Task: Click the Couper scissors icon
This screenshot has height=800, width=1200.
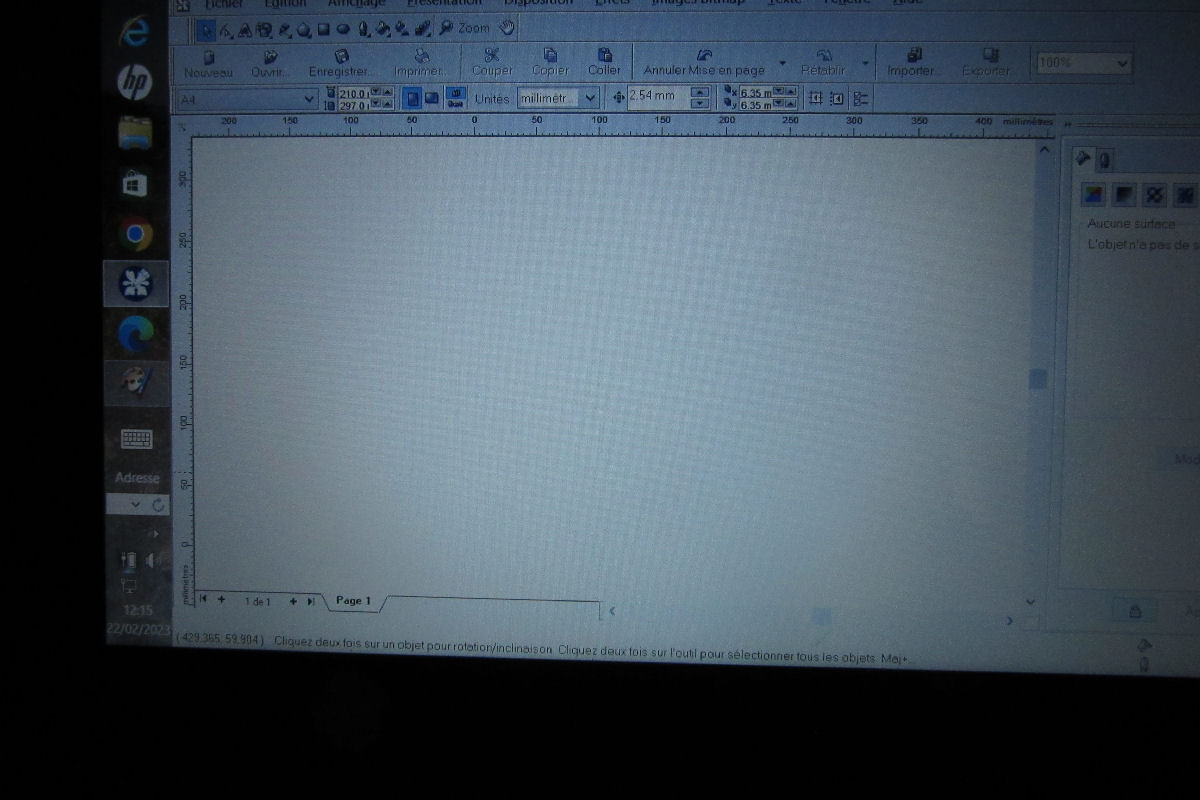Action: pos(491,55)
